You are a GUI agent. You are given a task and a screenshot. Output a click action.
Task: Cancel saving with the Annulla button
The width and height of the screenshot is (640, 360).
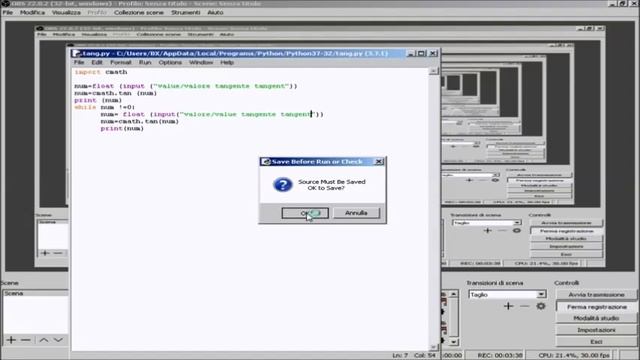pos(356,213)
